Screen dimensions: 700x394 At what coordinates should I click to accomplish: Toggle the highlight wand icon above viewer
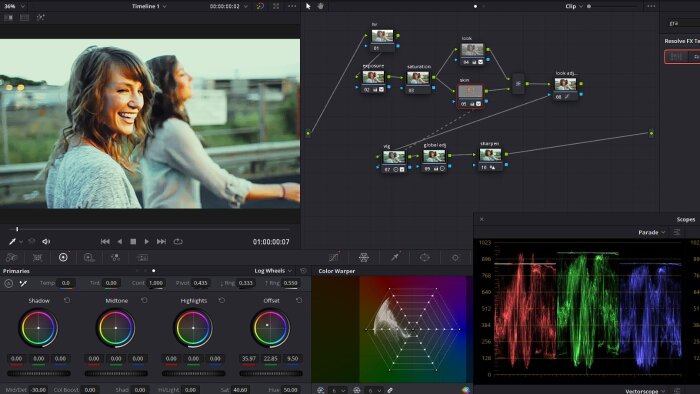[x=41, y=17]
